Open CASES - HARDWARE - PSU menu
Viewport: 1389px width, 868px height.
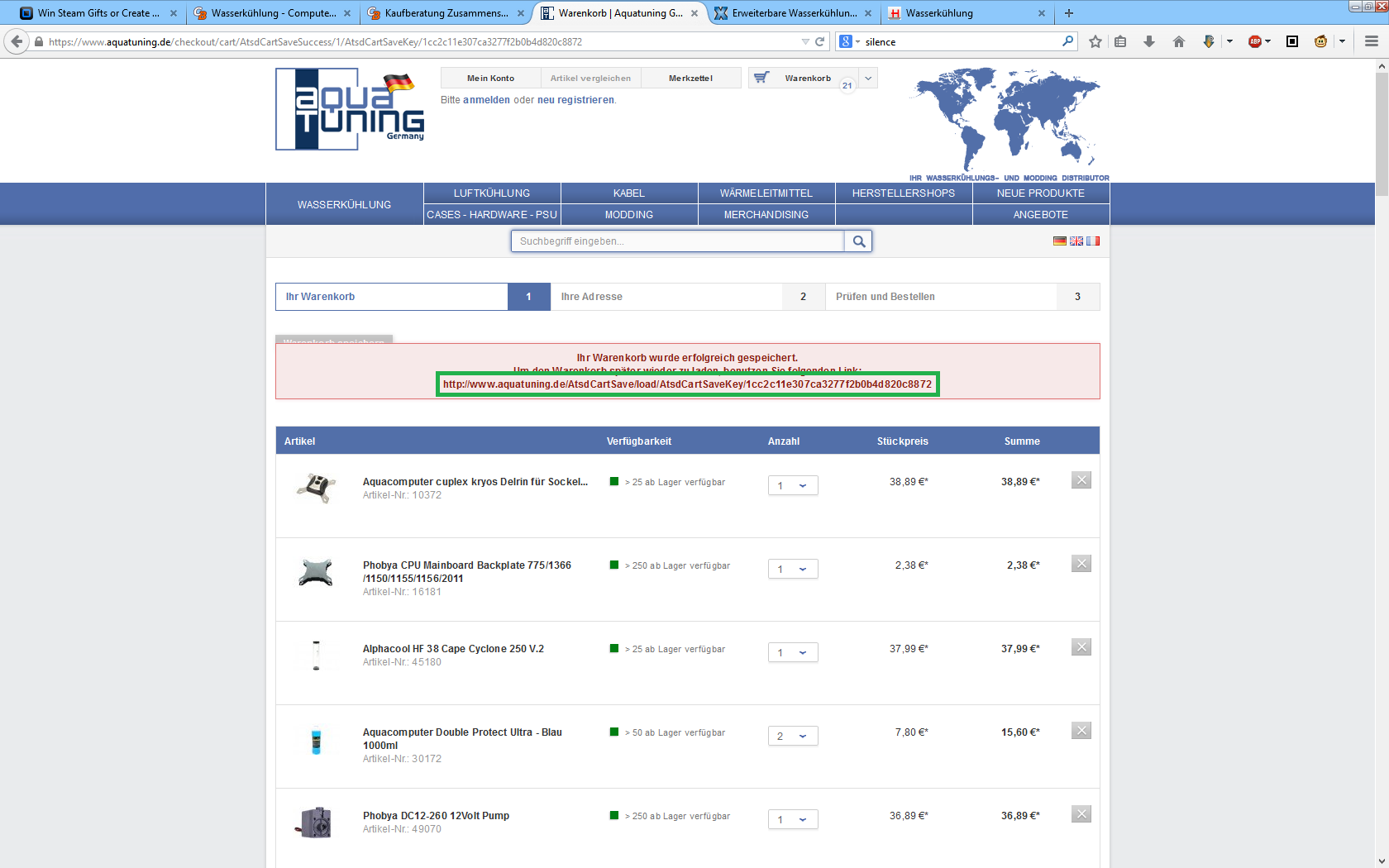click(492, 215)
